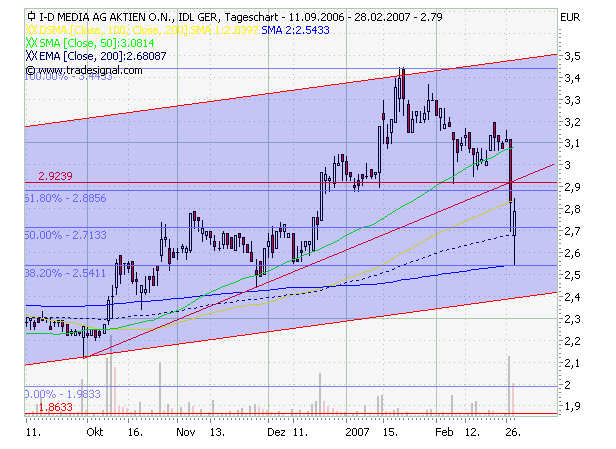The width and height of the screenshot is (616, 449).
Task: Click the Nov marker on the date axis
Action: pos(185,434)
